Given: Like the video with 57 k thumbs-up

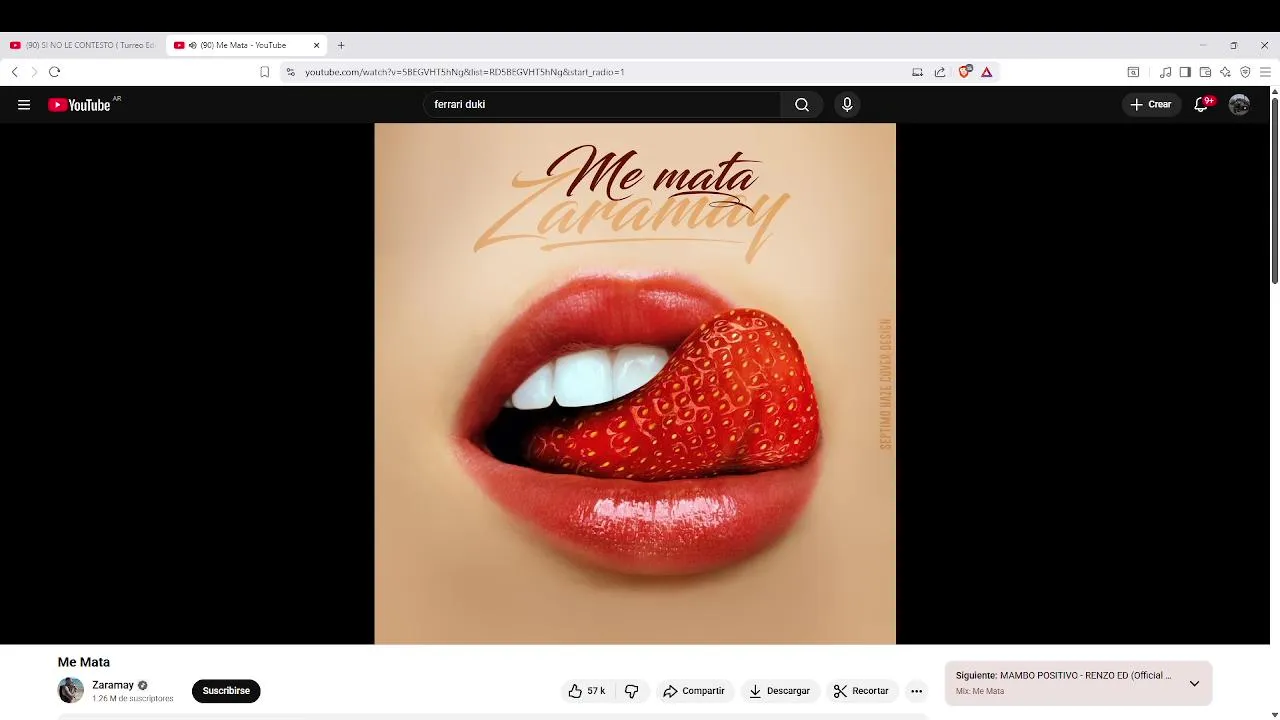Looking at the screenshot, I should [x=587, y=691].
